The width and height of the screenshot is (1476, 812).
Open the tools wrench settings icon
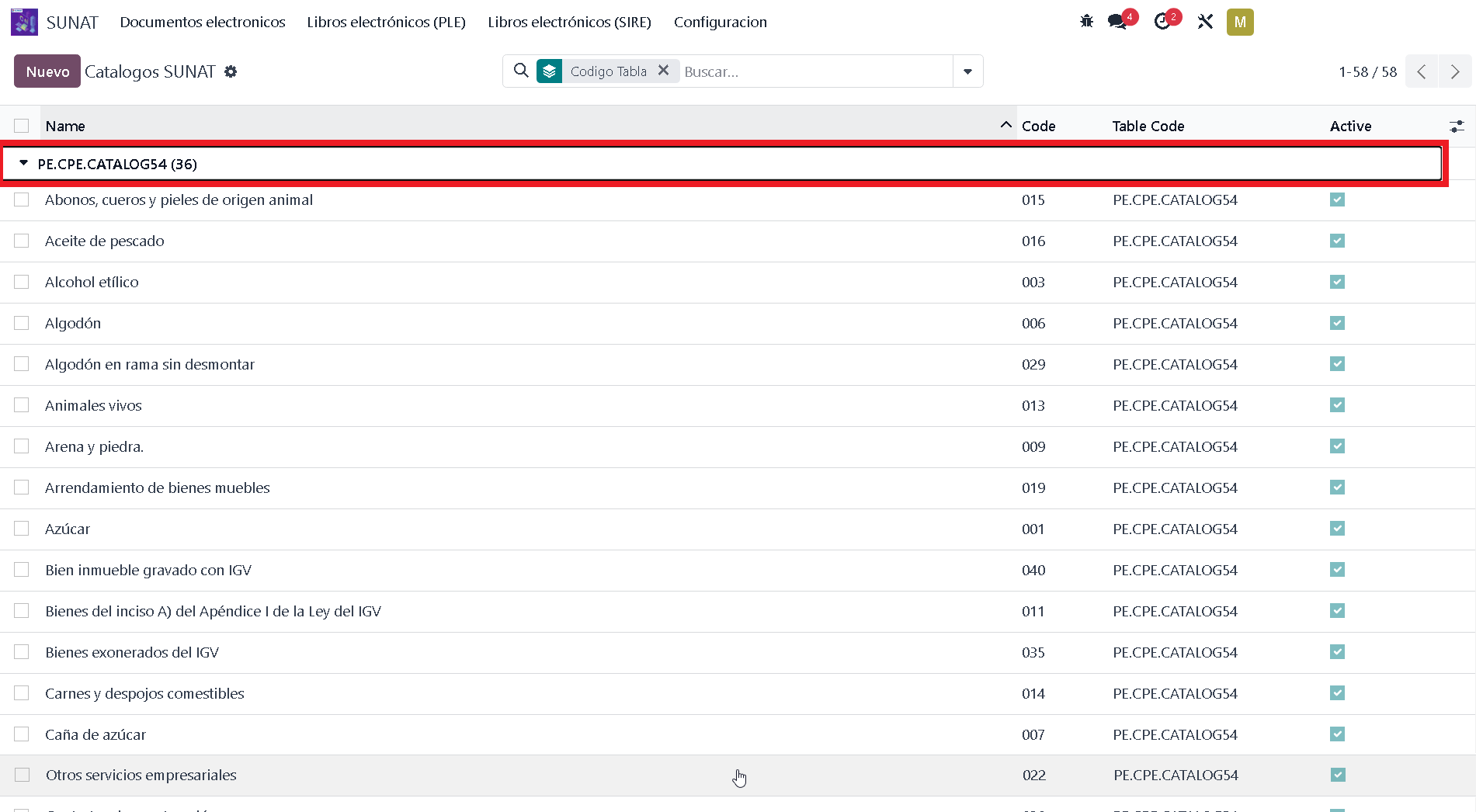coord(1205,22)
